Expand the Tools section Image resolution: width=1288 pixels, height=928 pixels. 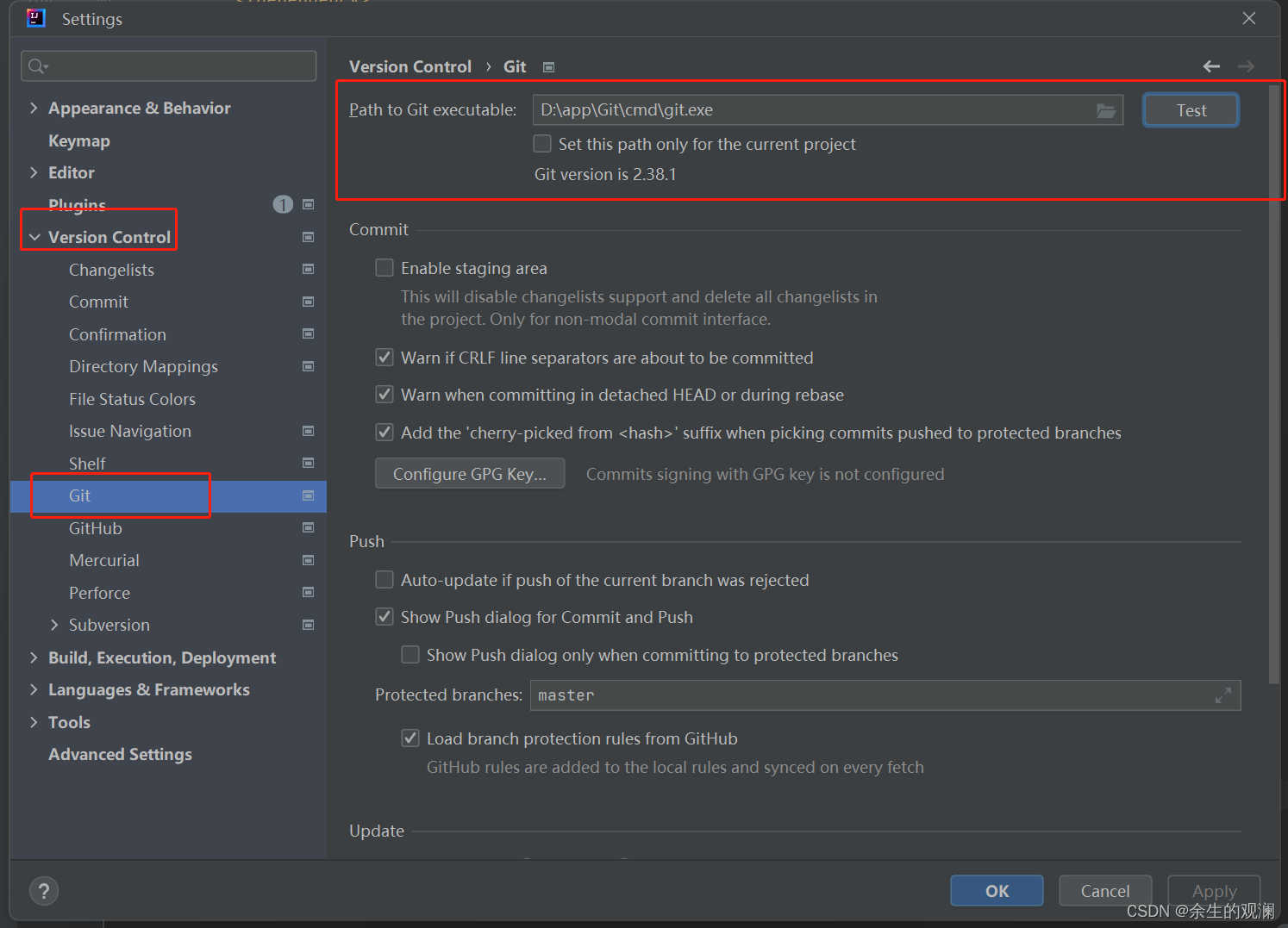tap(34, 722)
